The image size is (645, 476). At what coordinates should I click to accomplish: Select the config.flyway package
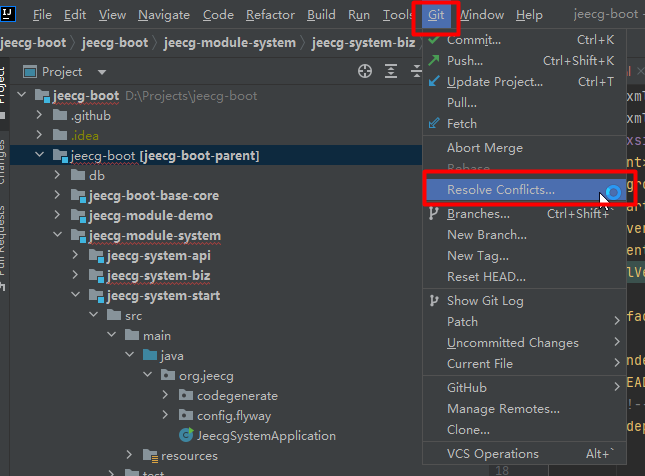[x=234, y=416]
